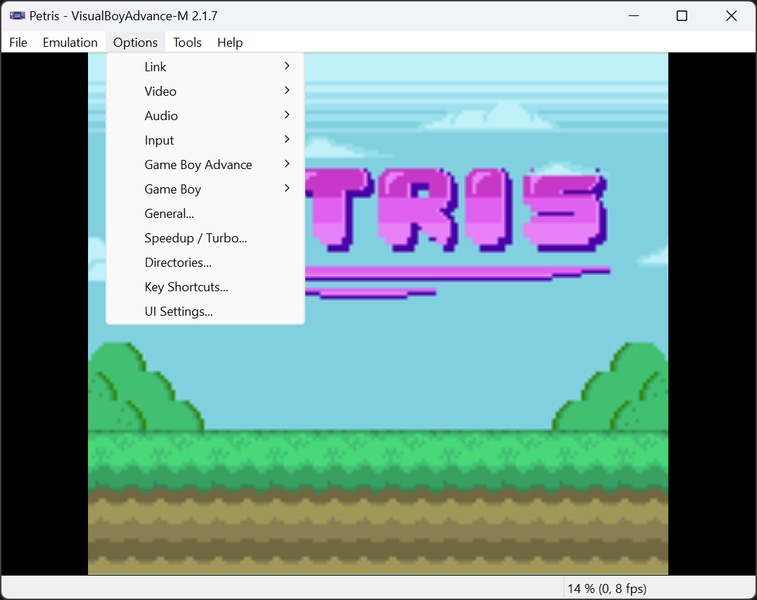Image resolution: width=757 pixels, height=600 pixels.
Task: Expand the Audio submenu arrow
Action: (x=287, y=116)
